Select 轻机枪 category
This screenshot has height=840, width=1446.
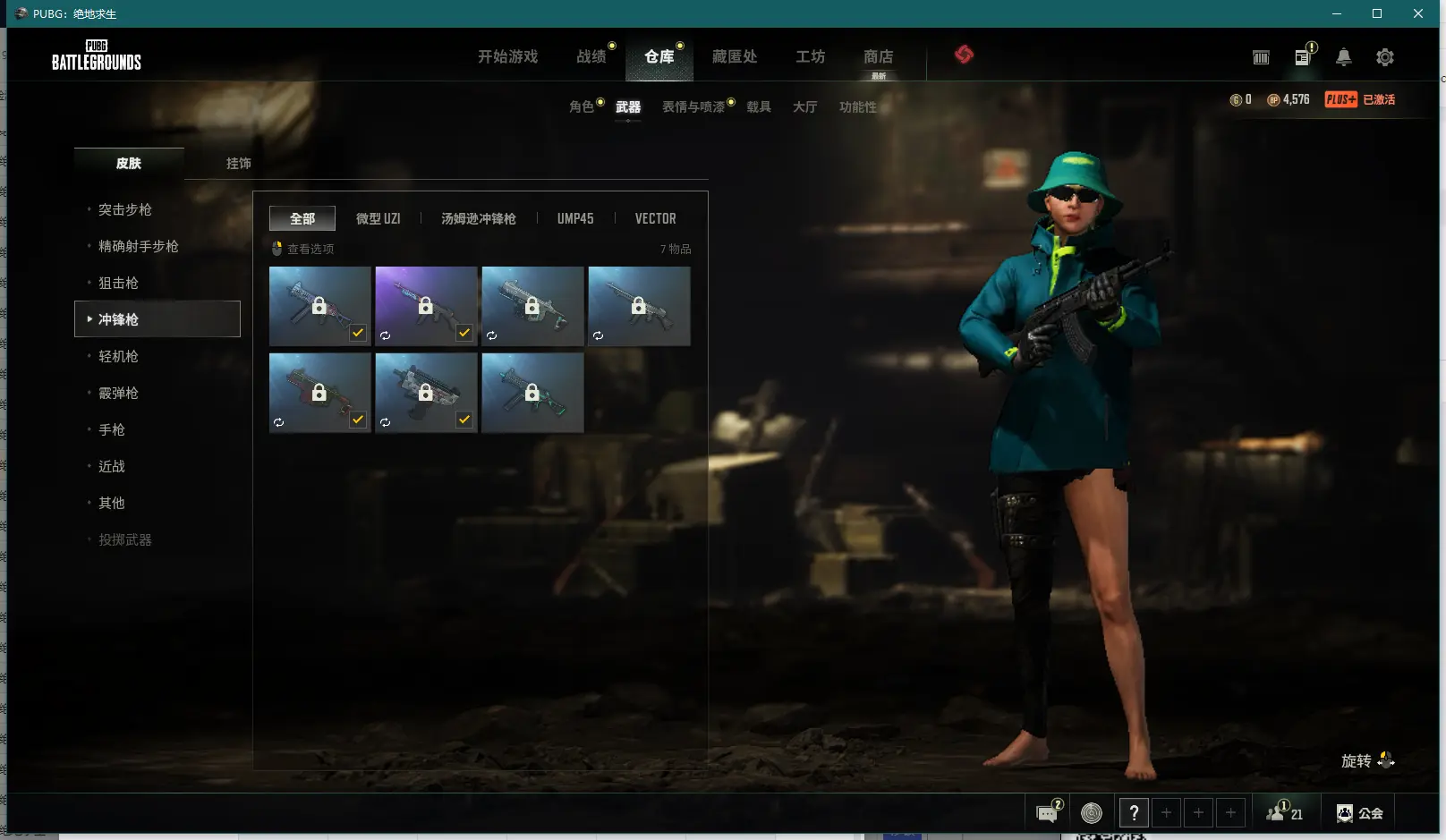tap(118, 356)
